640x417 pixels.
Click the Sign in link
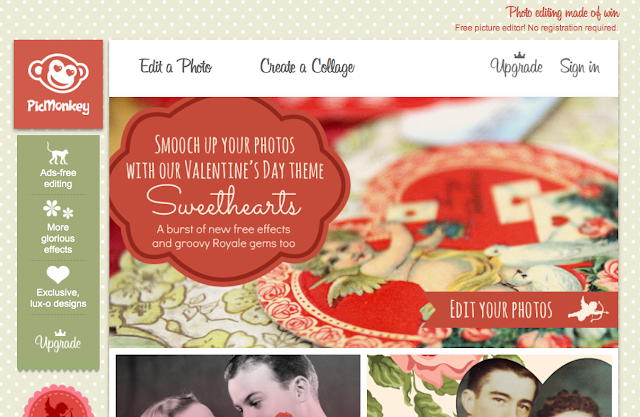(x=580, y=67)
